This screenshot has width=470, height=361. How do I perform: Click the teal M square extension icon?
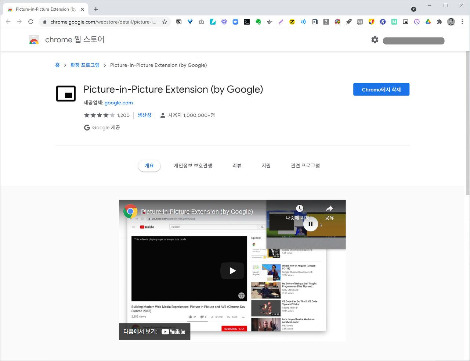(x=394, y=22)
